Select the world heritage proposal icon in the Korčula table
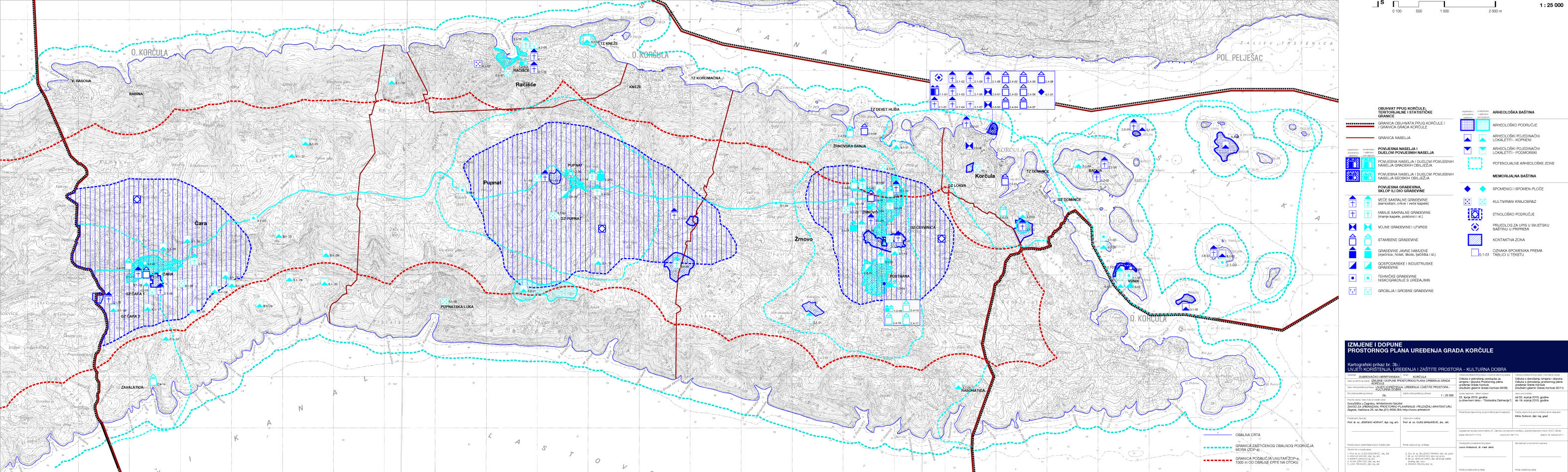This screenshot has width=1568, height=472. tap(938, 78)
